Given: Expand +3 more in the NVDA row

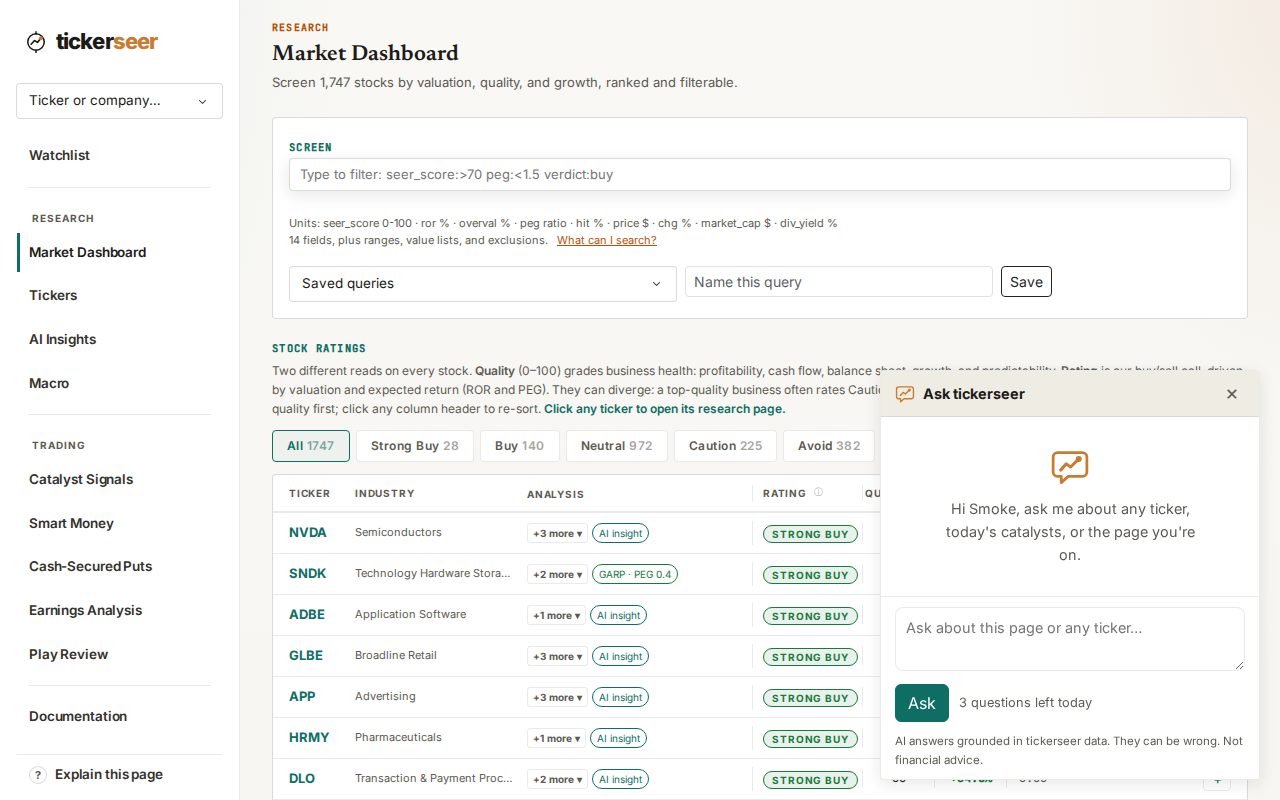Looking at the screenshot, I should click(x=557, y=533).
